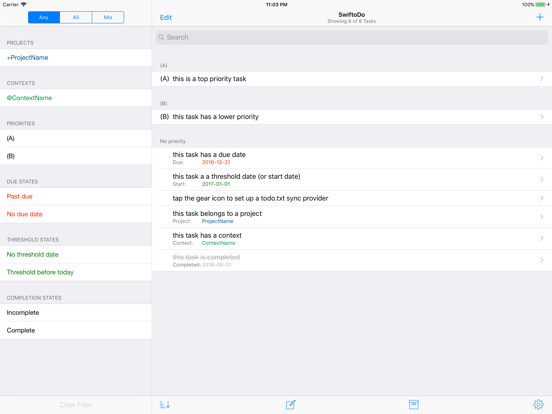
Task: Filter by Incomplete tasks
Action: [76, 313]
